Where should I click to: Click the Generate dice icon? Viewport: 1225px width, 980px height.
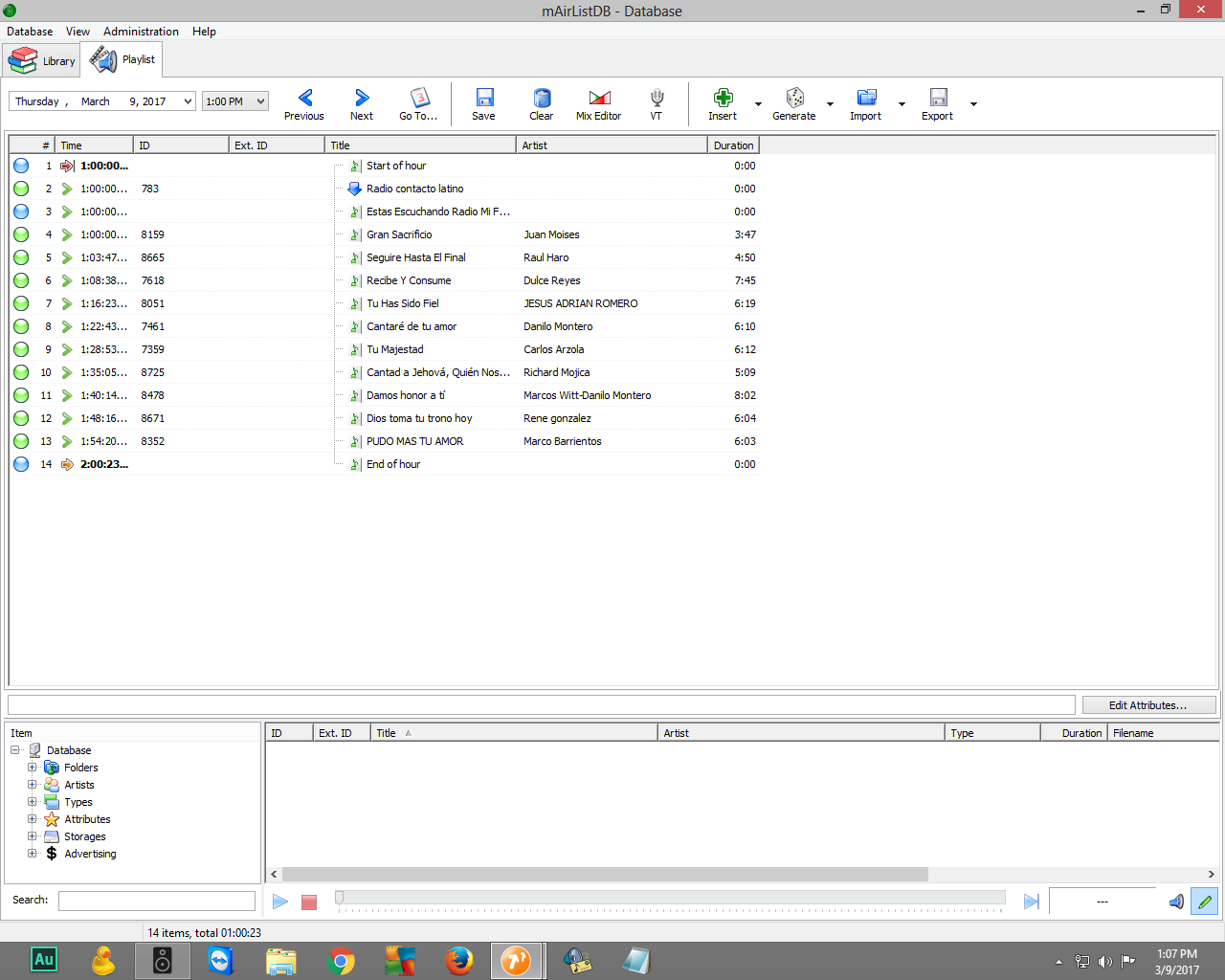click(x=794, y=98)
